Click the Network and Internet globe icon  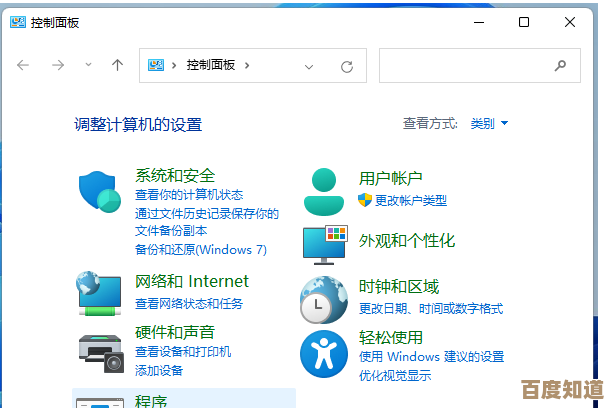pos(99,292)
